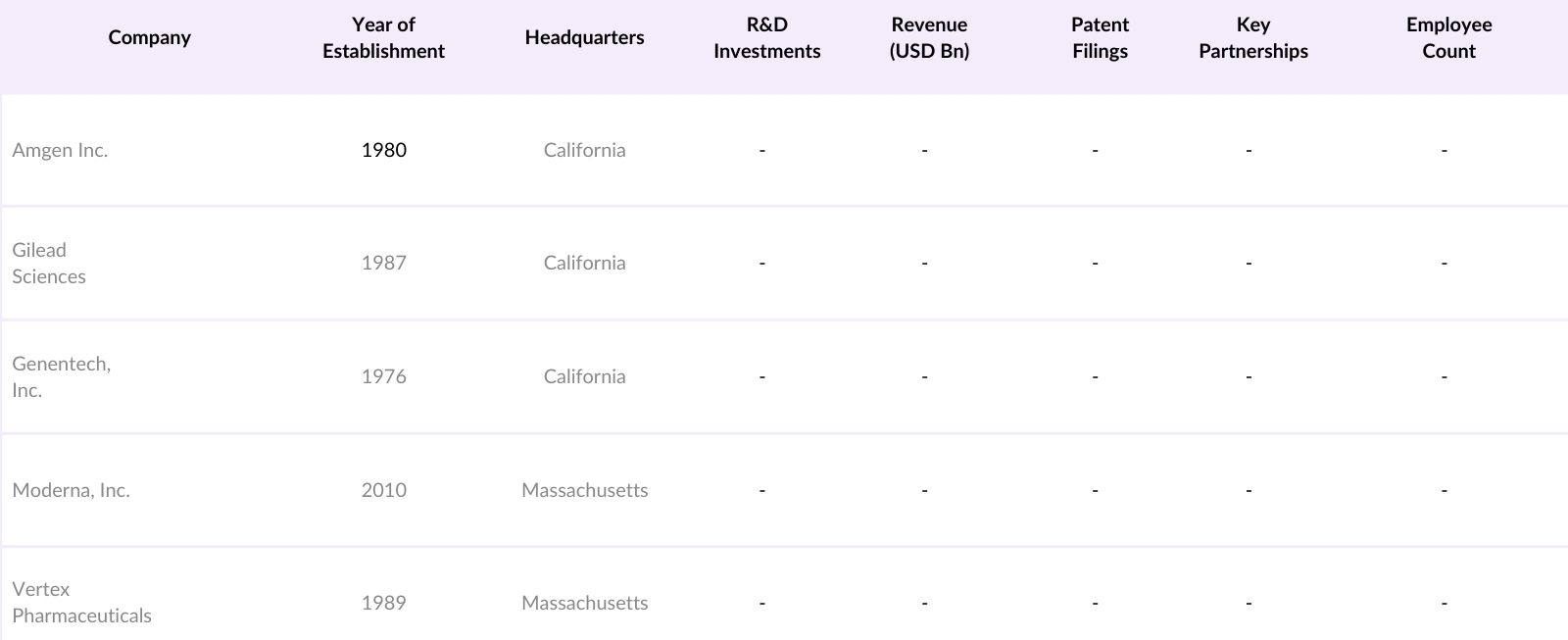The height and width of the screenshot is (640, 1568).
Task: Click the 1989 year cell for Vertex
Action: (383, 603)
